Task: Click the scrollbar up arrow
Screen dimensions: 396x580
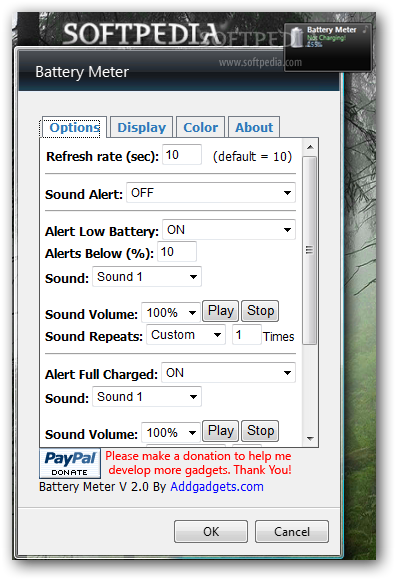Action: [x=310, y=147]
